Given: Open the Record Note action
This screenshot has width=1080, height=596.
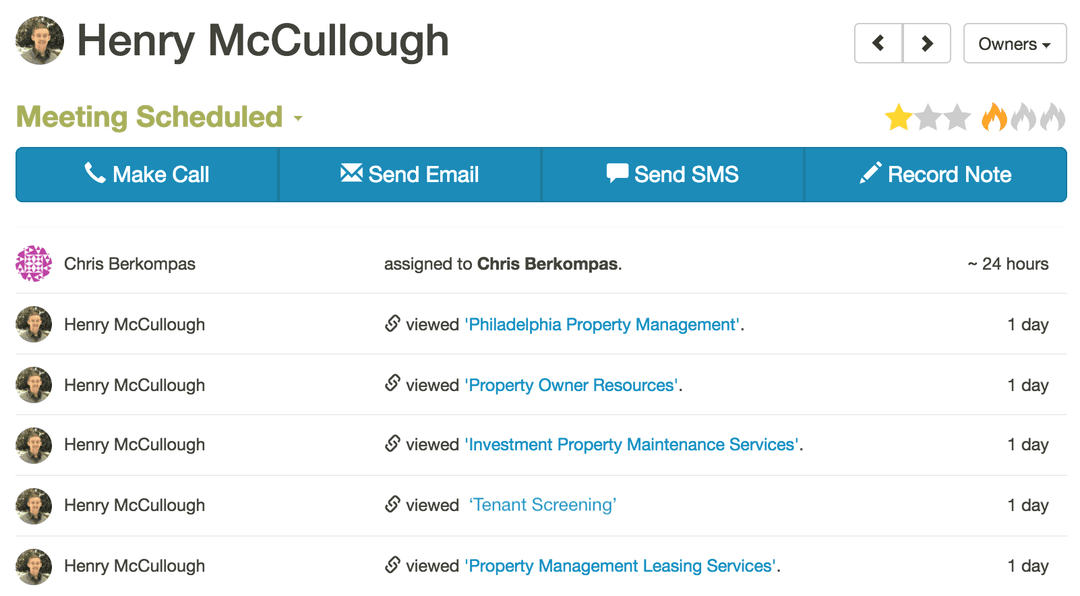Looking at the screenshot, I should (935, 175).
